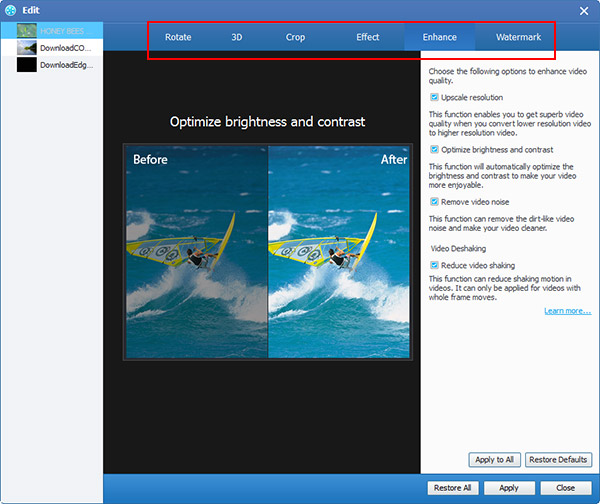
Task: Click the DownloadEdg... file name
Action: tap(66, 65)
